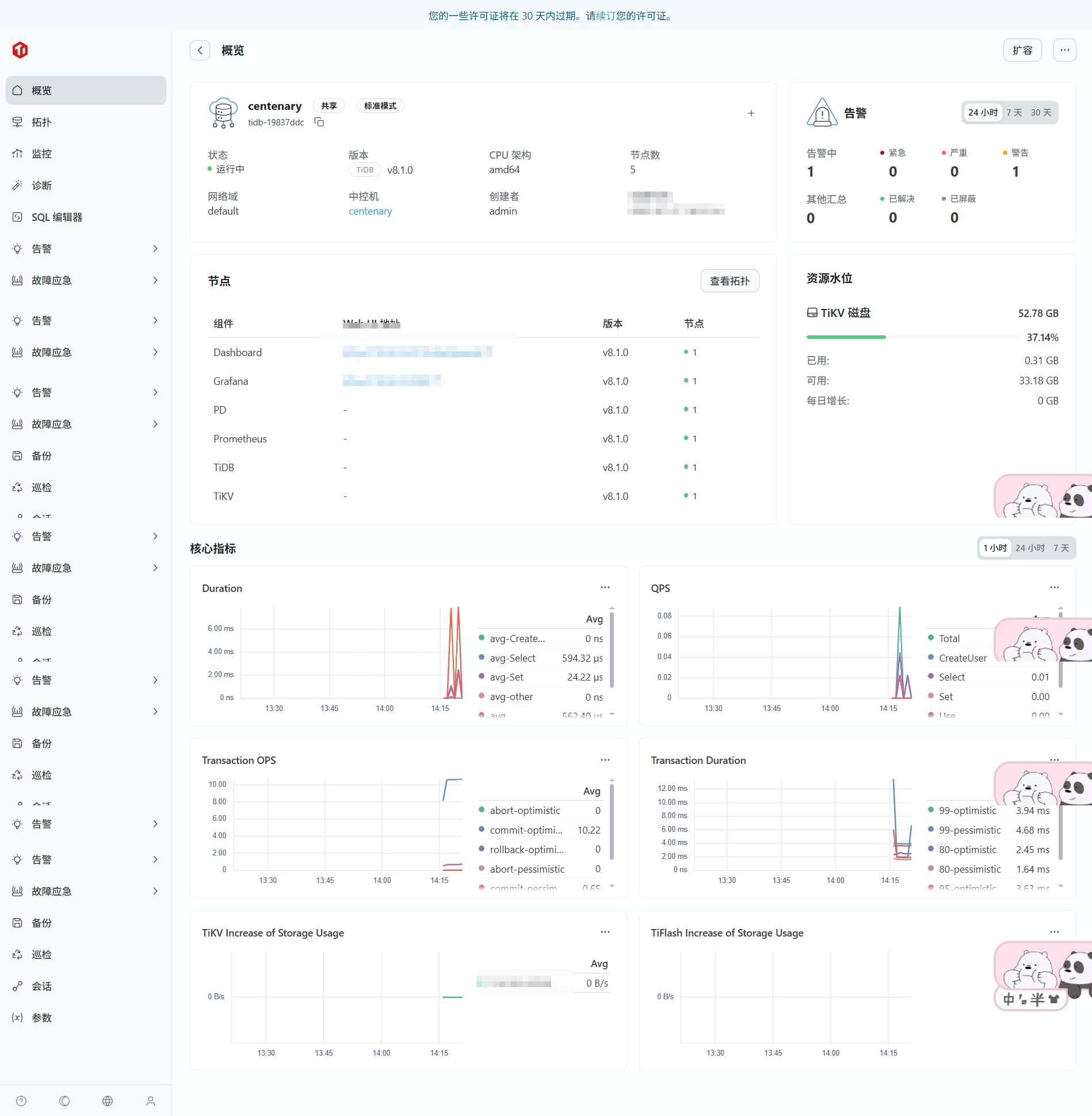Image resolution: width=1092 pixels, height=1116 pixels.
Task: Click the 紧急 alert count
Action: click(x=893, y=171)
